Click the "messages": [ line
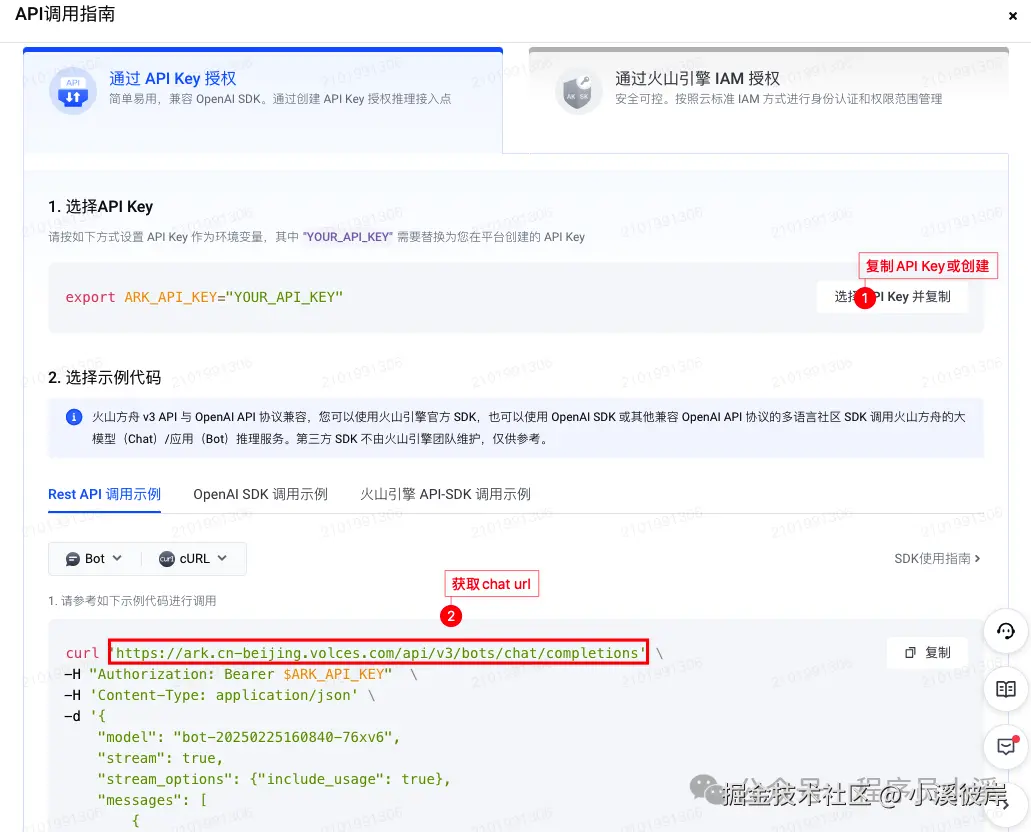1031x832 pixels. [152, 800]
